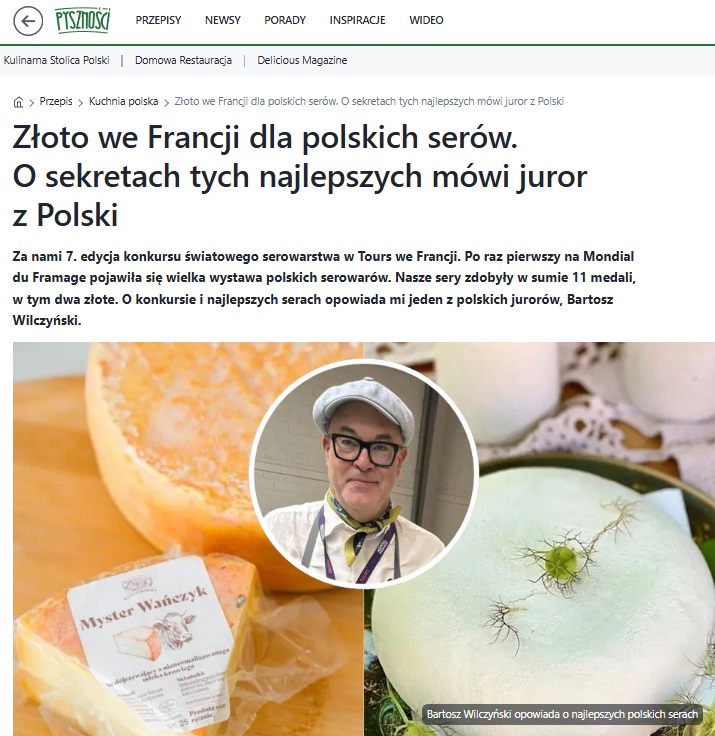The height and width of the screenshot is (736, 715).
Task: Open the Kulinarna Stolica Polski link
Action: (56, 60)
